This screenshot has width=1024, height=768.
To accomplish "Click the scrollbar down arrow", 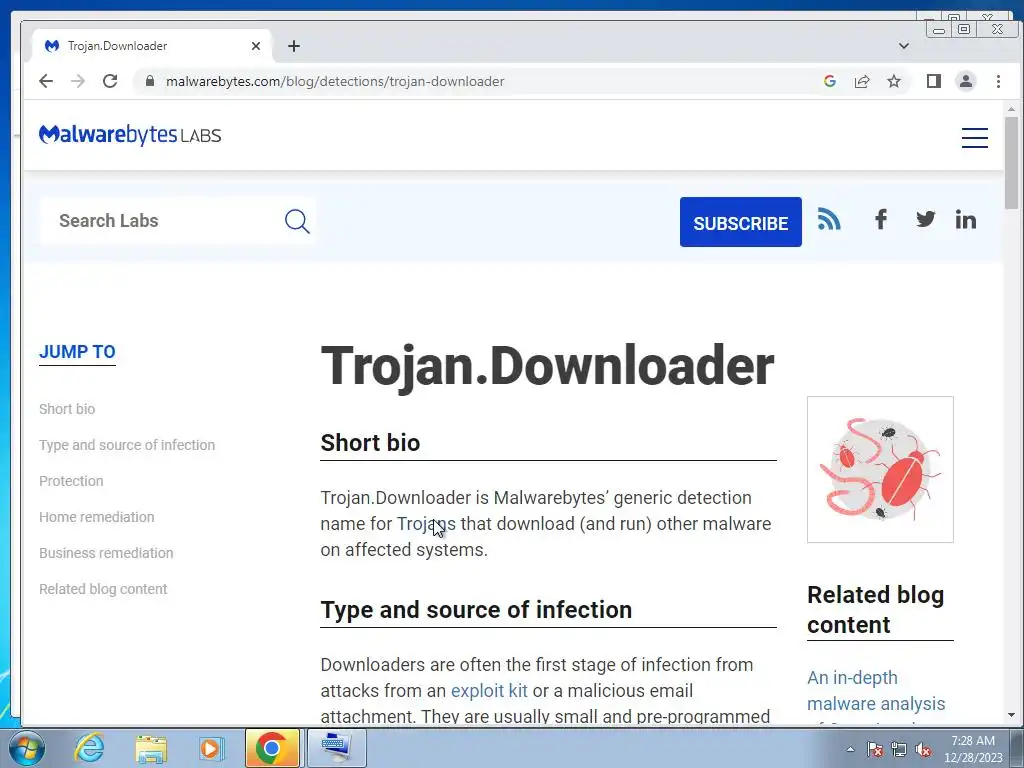I will 1011,716.
